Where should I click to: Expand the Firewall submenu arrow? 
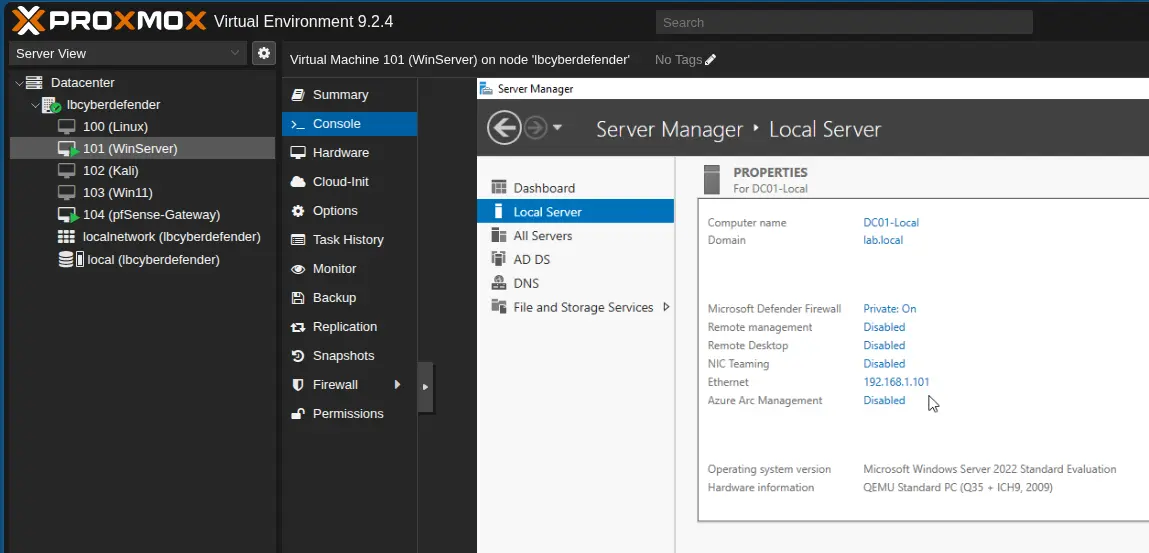(397, 385)
